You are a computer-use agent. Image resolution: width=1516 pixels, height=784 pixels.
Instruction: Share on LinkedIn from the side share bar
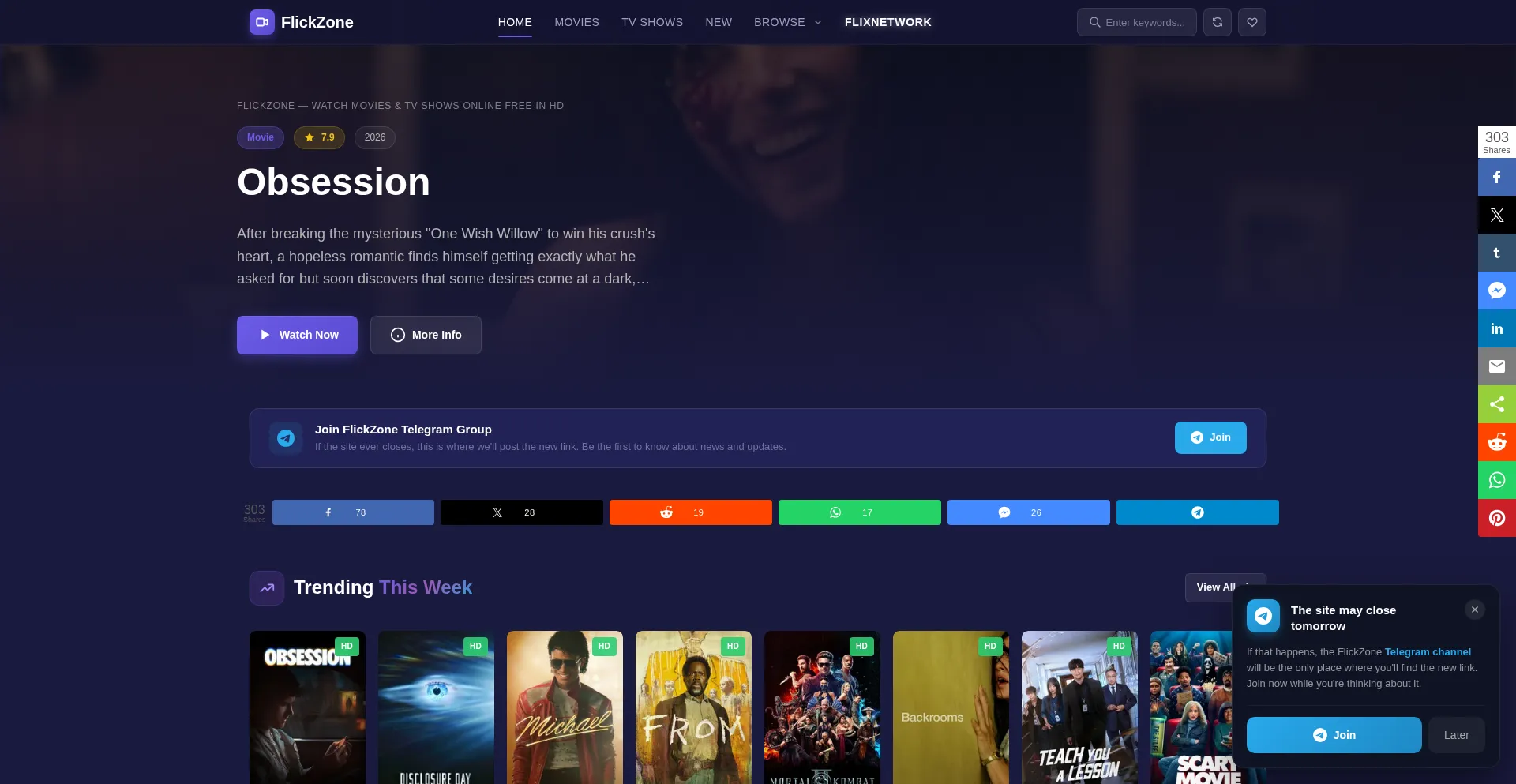[x=1497, y=328]
